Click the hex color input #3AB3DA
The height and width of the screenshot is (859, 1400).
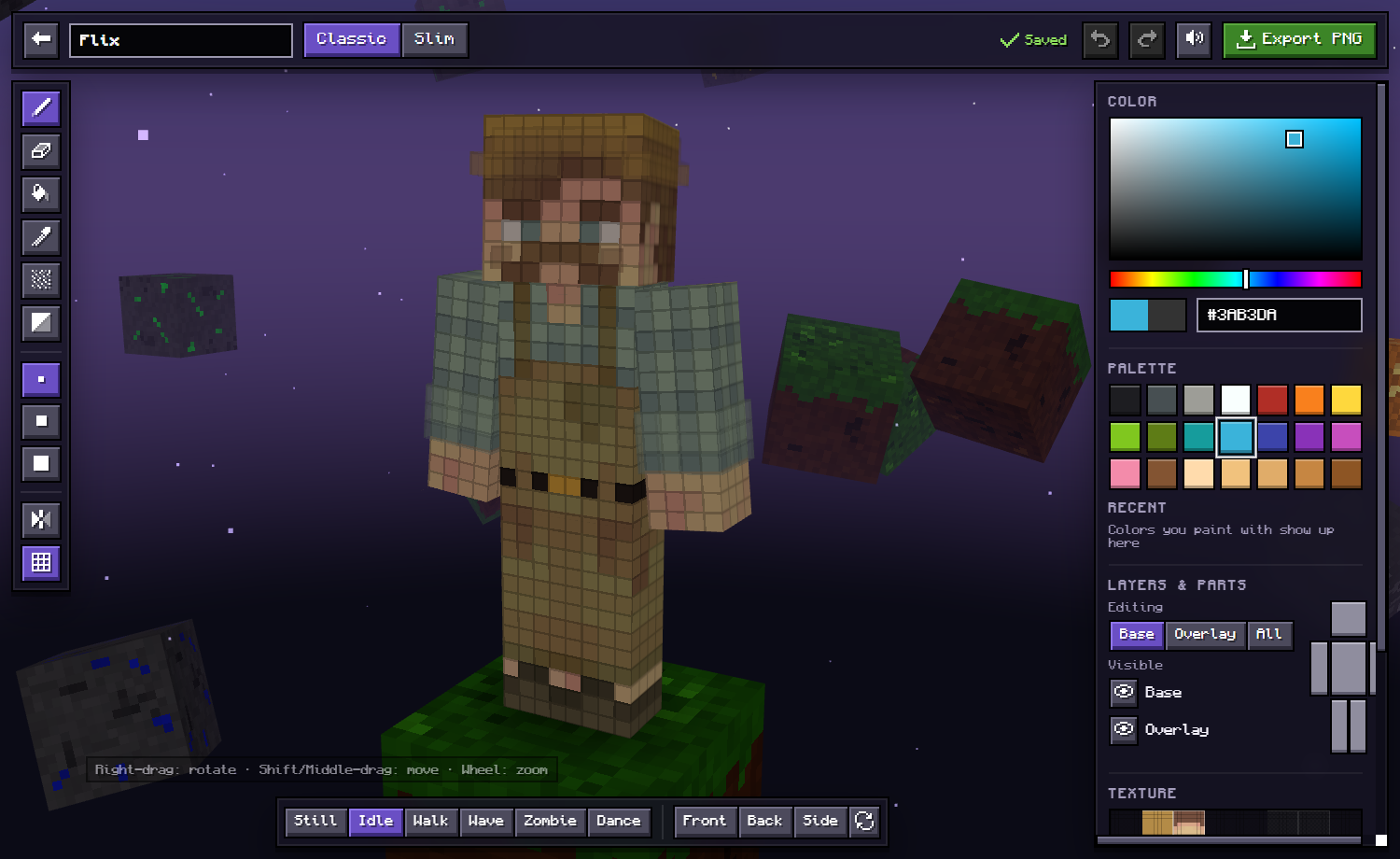(x=1280, y=316)
